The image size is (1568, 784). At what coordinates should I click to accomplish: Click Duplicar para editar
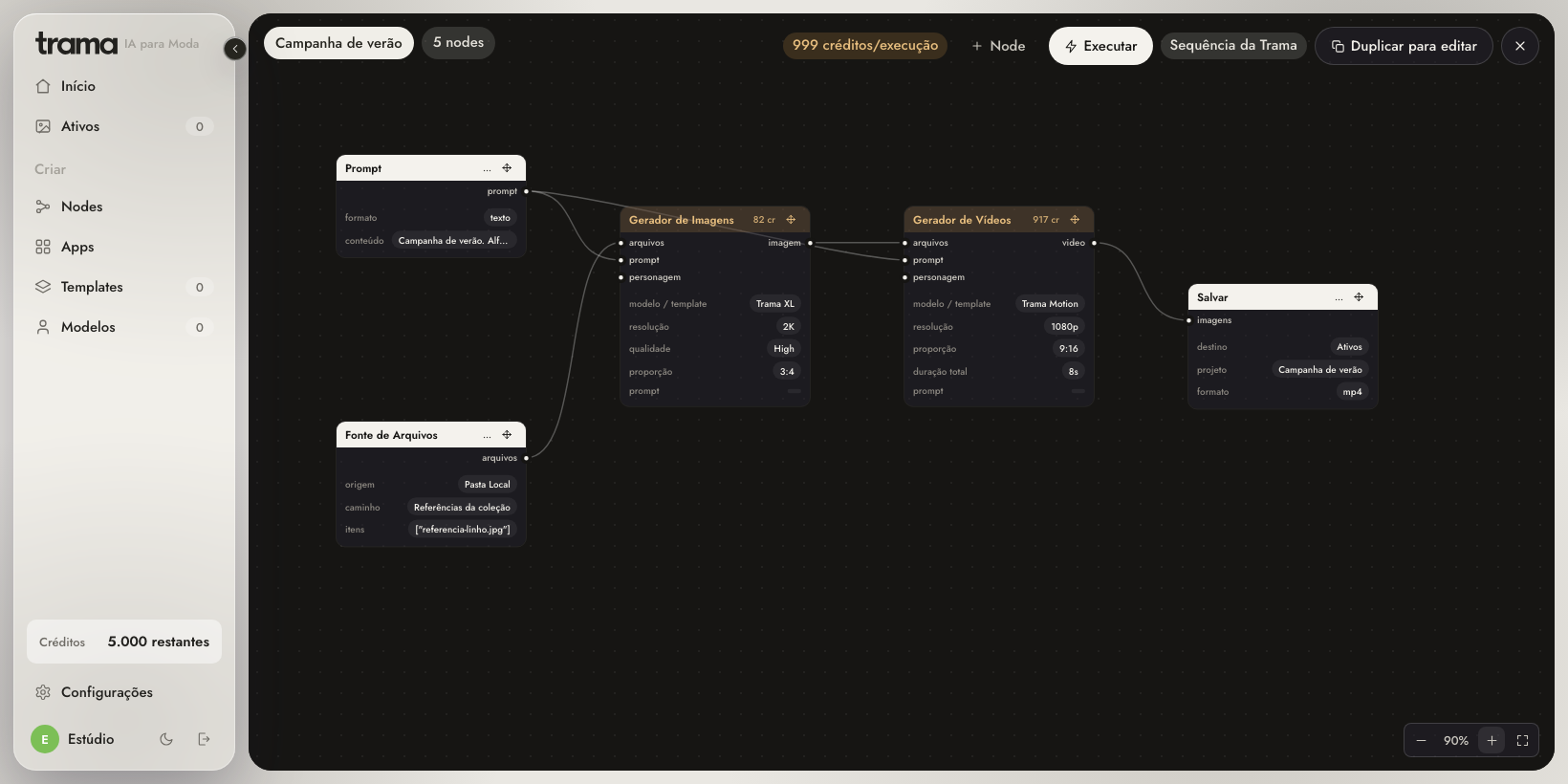click(x=1404, y=46)
